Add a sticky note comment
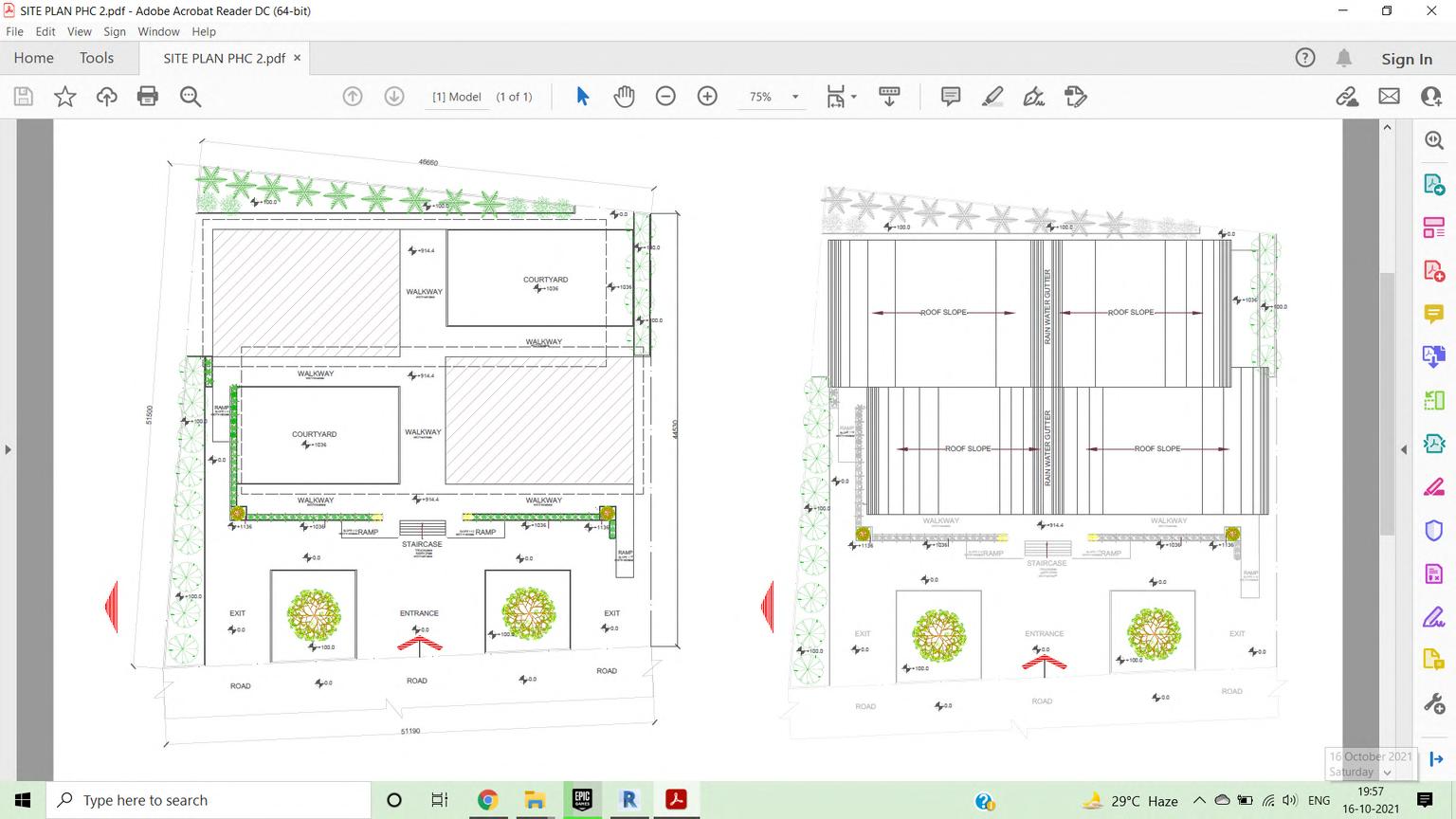Viewport: 1456px width, 819px height. [x=950, y=97]
